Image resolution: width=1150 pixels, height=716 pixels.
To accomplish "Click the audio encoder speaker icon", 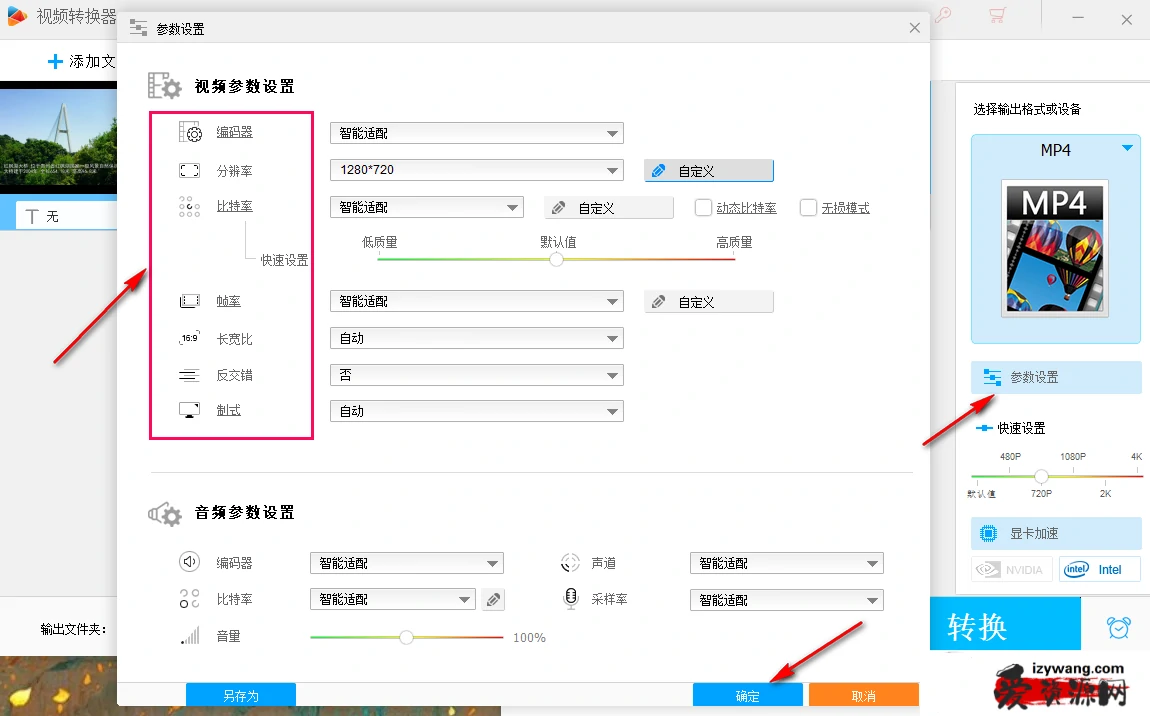I will pyautogui.click(x=190, y=562).
